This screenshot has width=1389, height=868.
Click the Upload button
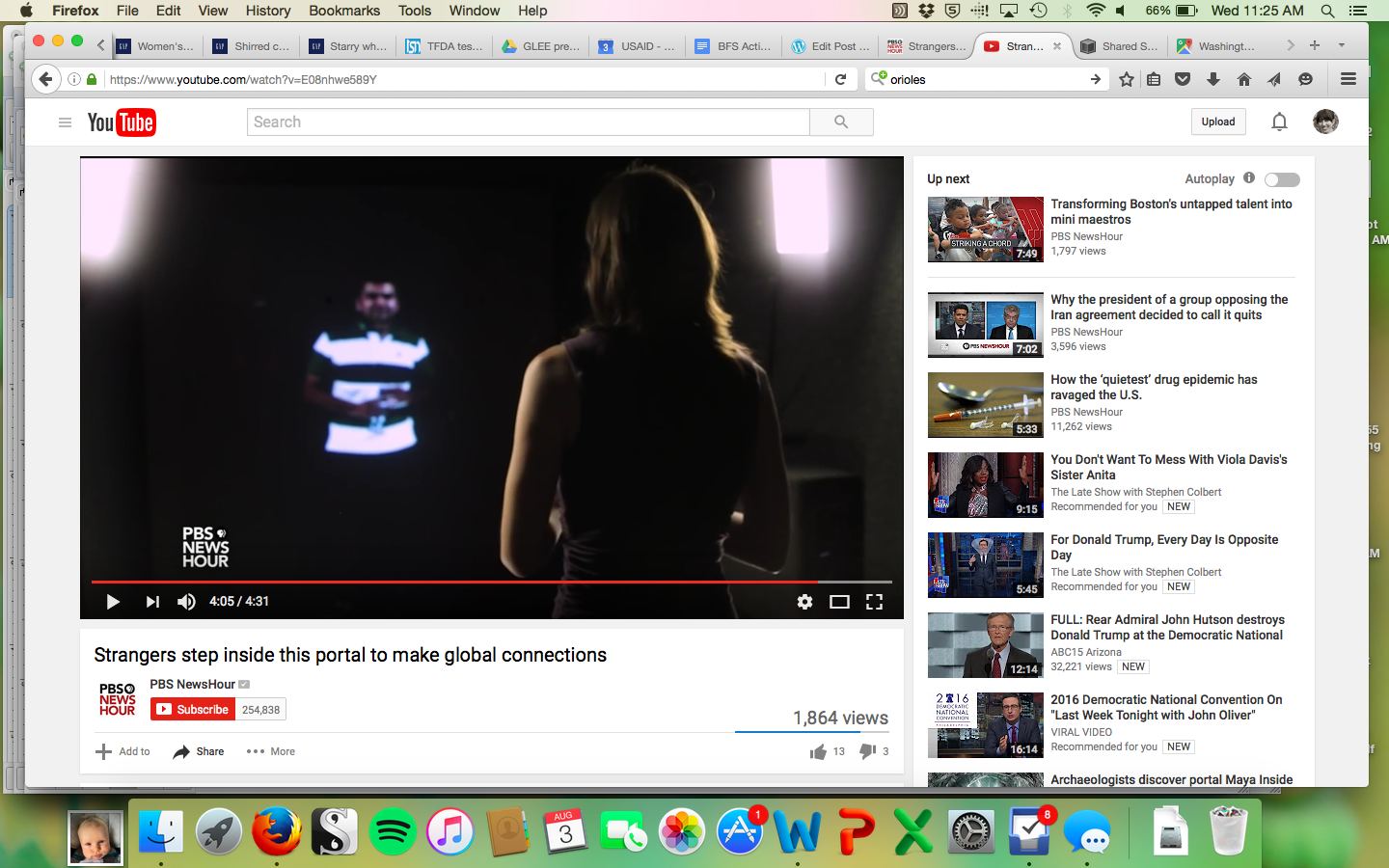pos(1217,122)
